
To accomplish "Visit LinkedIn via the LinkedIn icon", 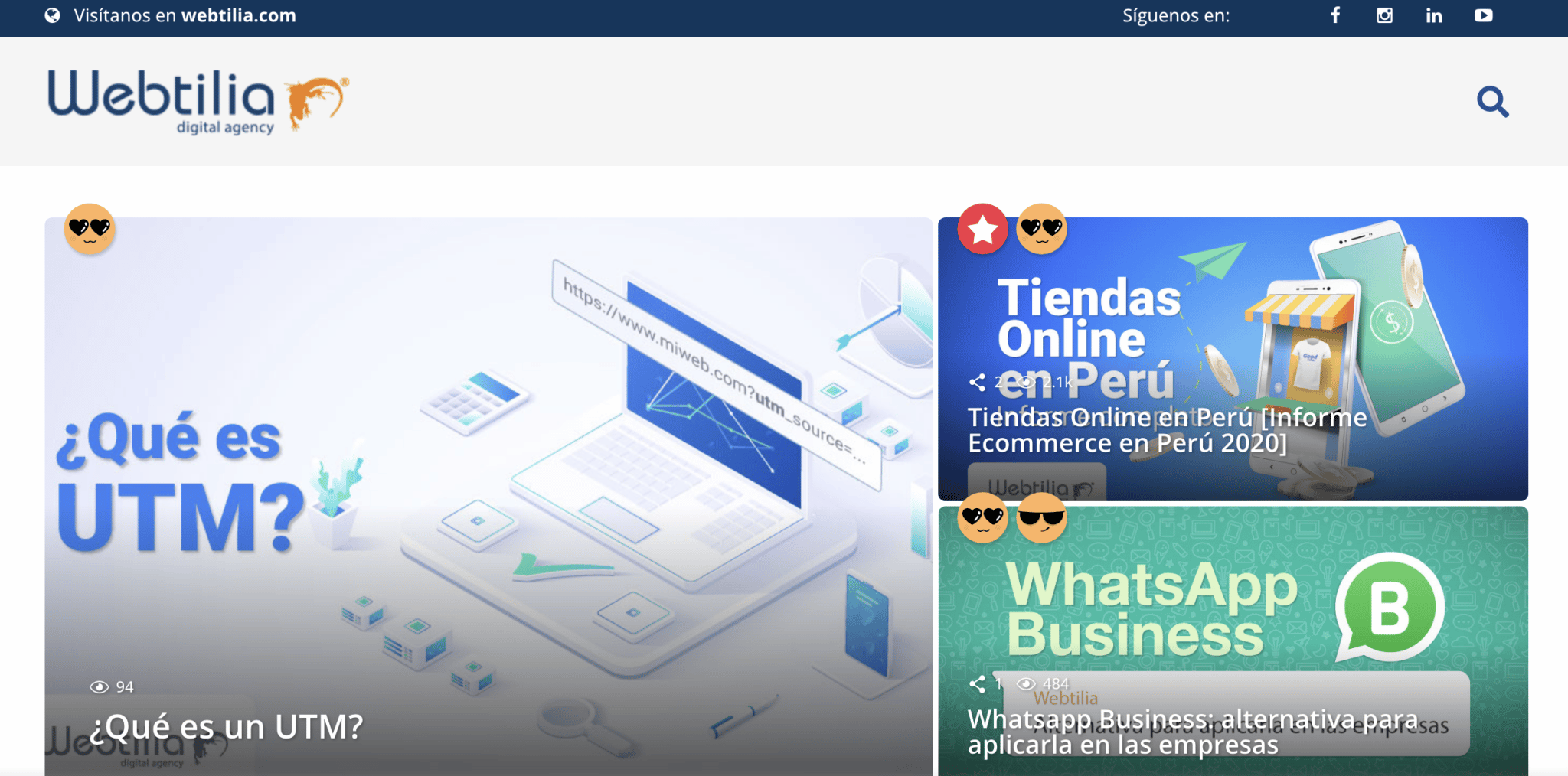I will (x=1433, y=15).
